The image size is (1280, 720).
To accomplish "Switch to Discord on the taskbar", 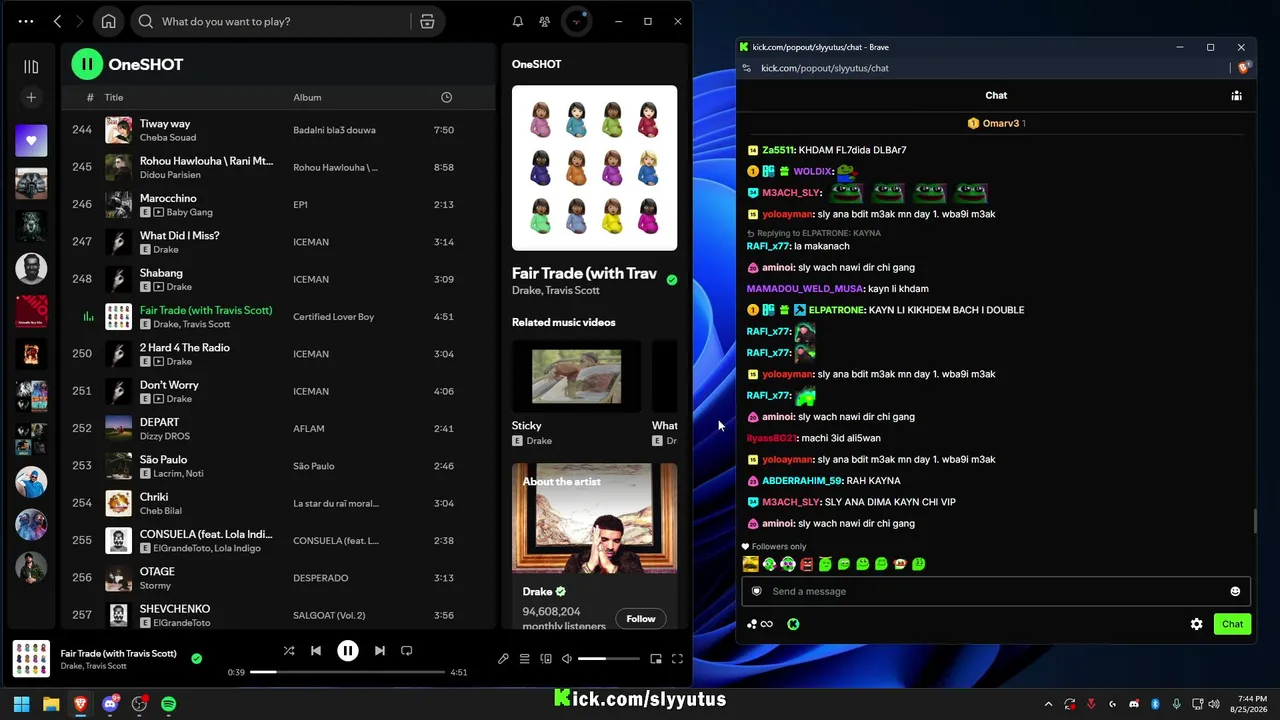I will 110,704.
